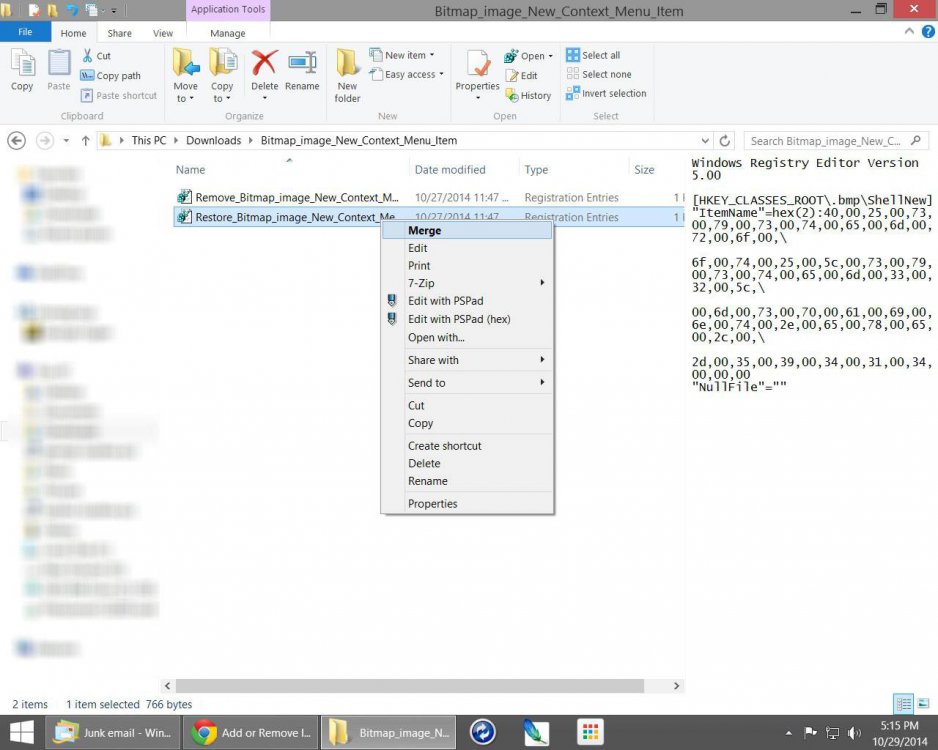938x750 pixels.
Task: Click the Search Bitmap_image_New_C... box
Action: (836, 141)
